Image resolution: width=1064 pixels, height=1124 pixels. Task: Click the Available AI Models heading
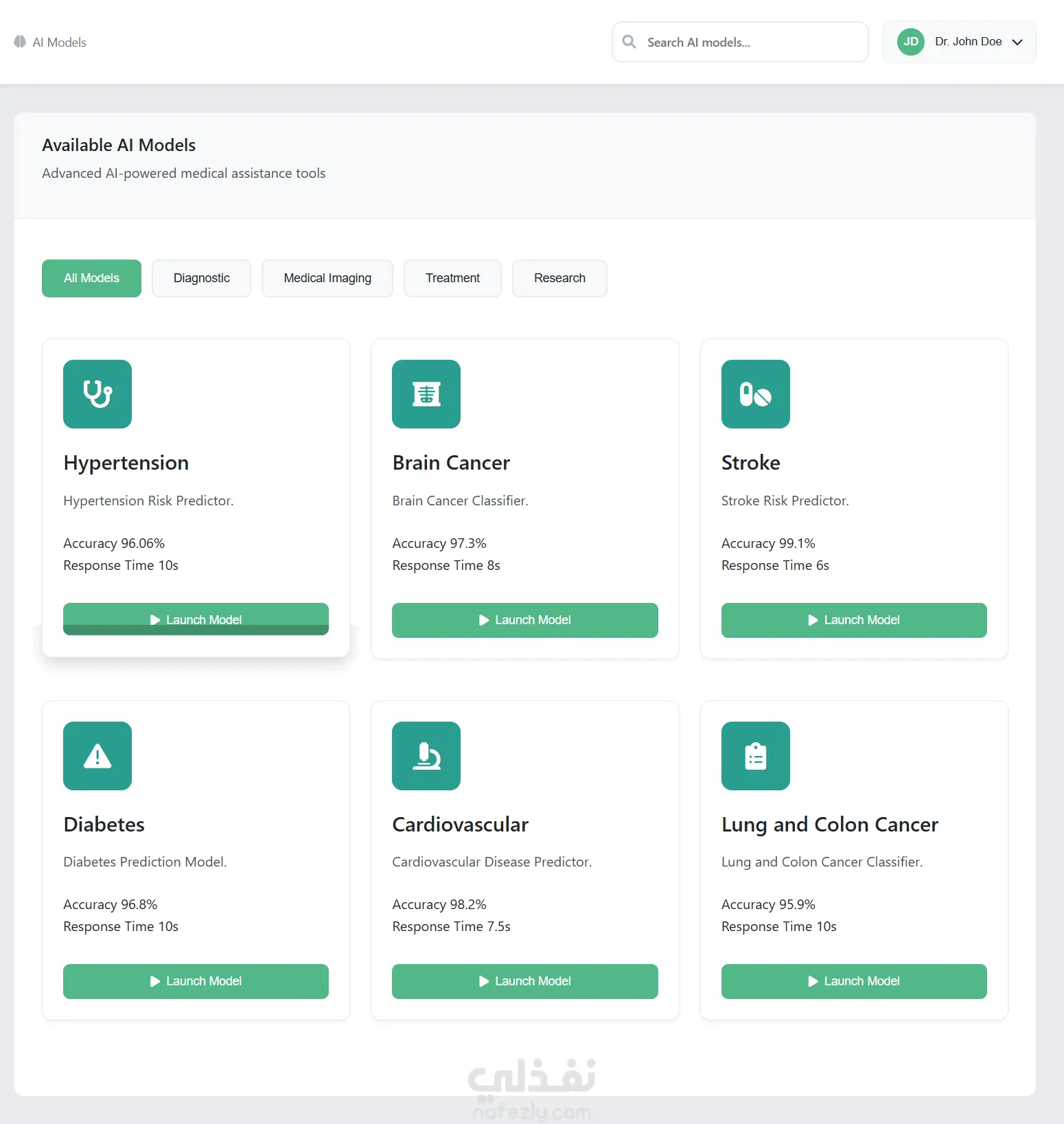pyautogui.click(x=119, y=145)
